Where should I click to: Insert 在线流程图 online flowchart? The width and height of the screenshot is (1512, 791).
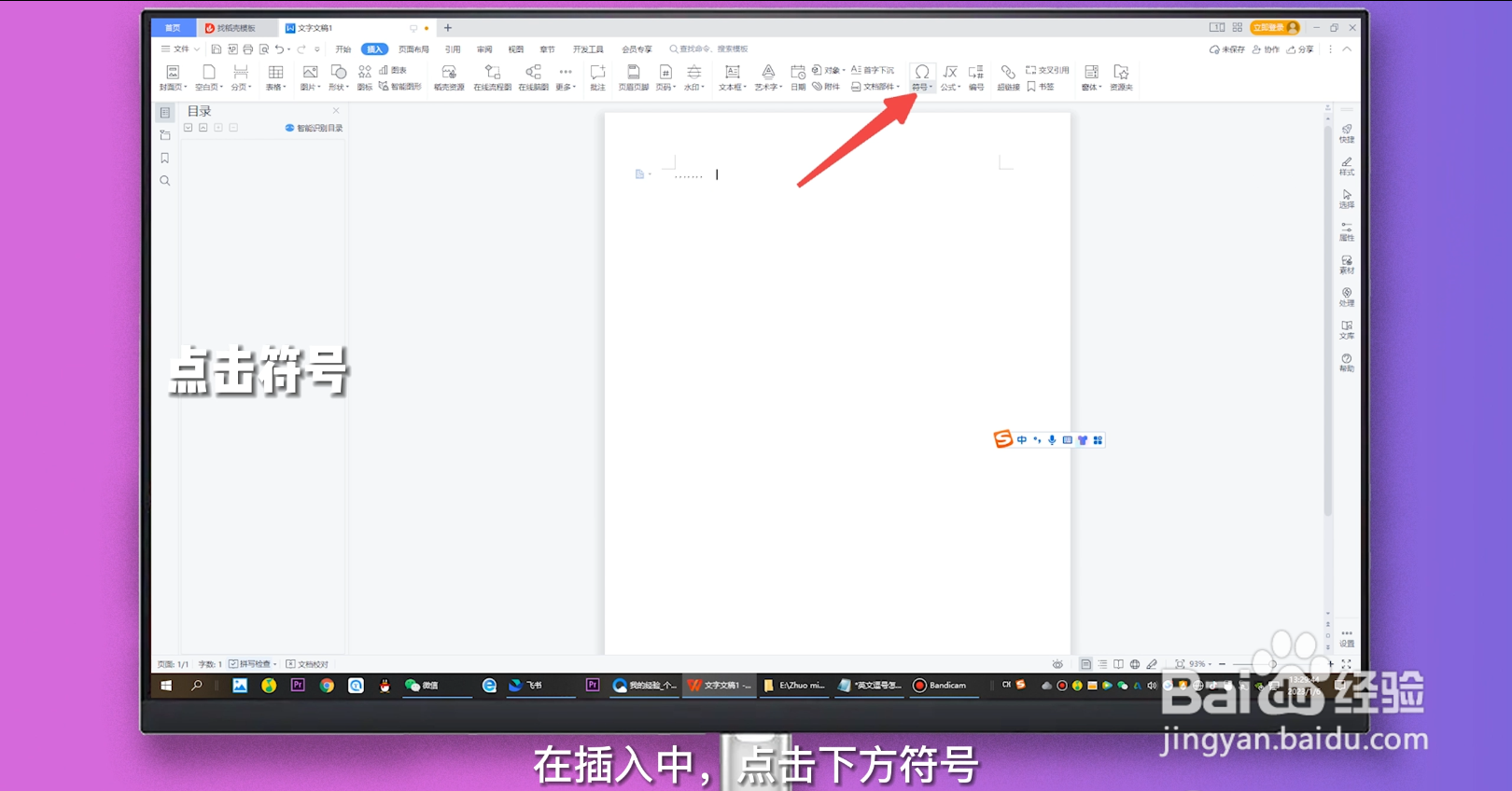pyautogui.click(x=492, y=77)
